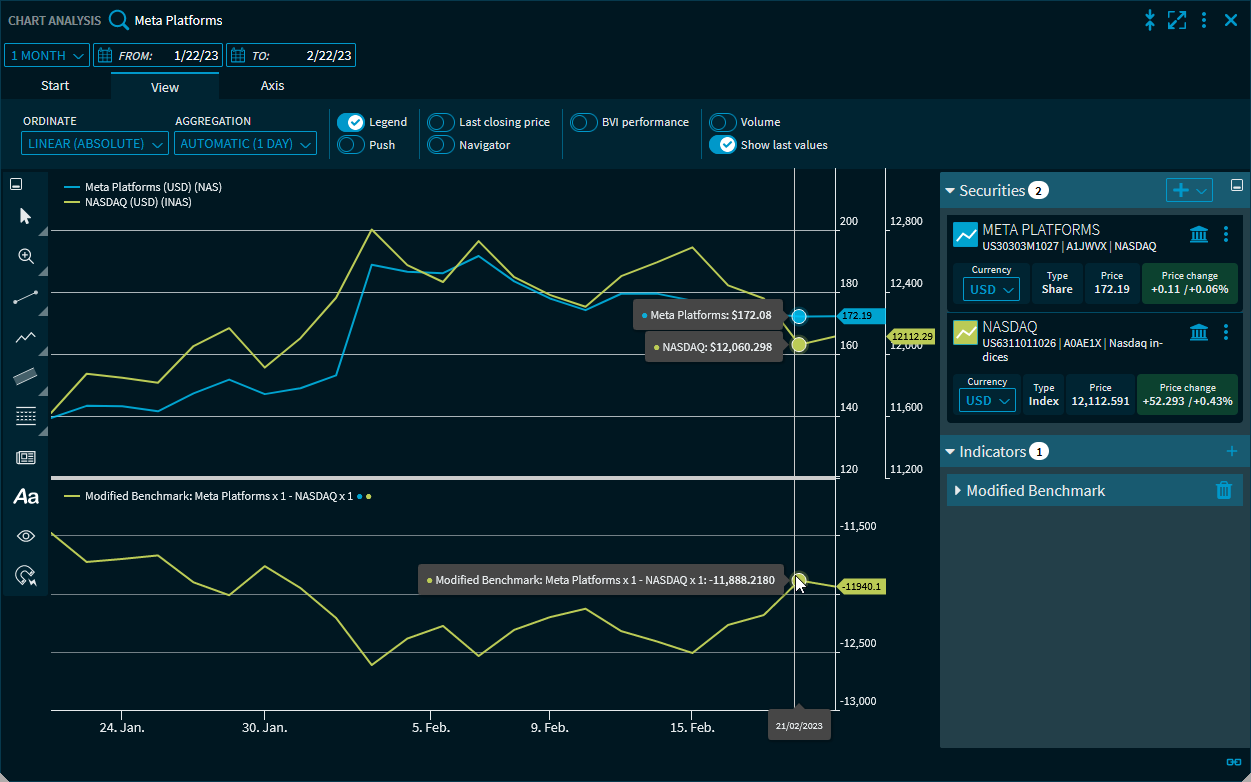Delete the Modified Benchmark indicator
Screen dimensions: 1251x782
1223,490
